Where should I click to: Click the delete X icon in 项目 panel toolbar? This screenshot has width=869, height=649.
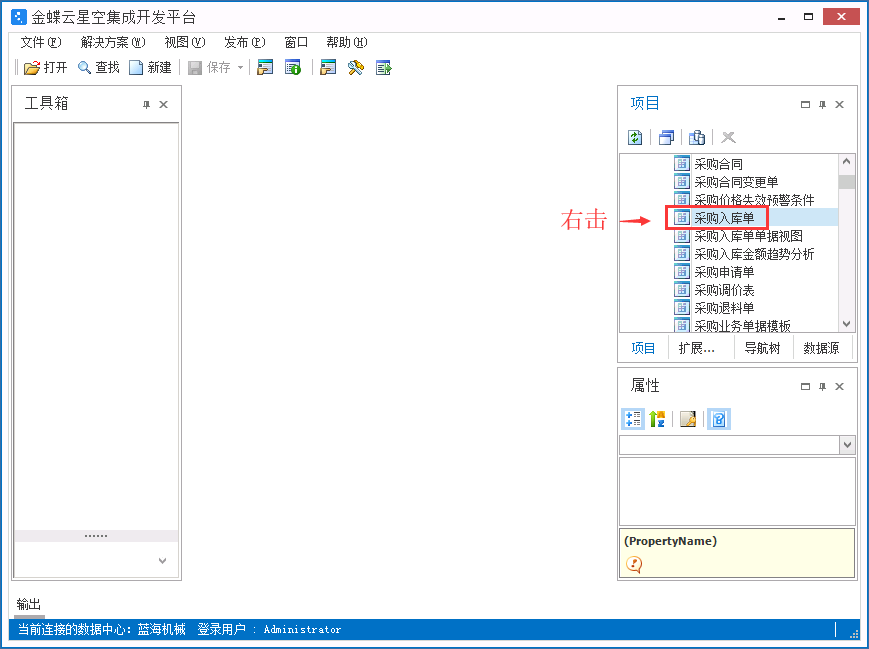(x=728, y=137)
